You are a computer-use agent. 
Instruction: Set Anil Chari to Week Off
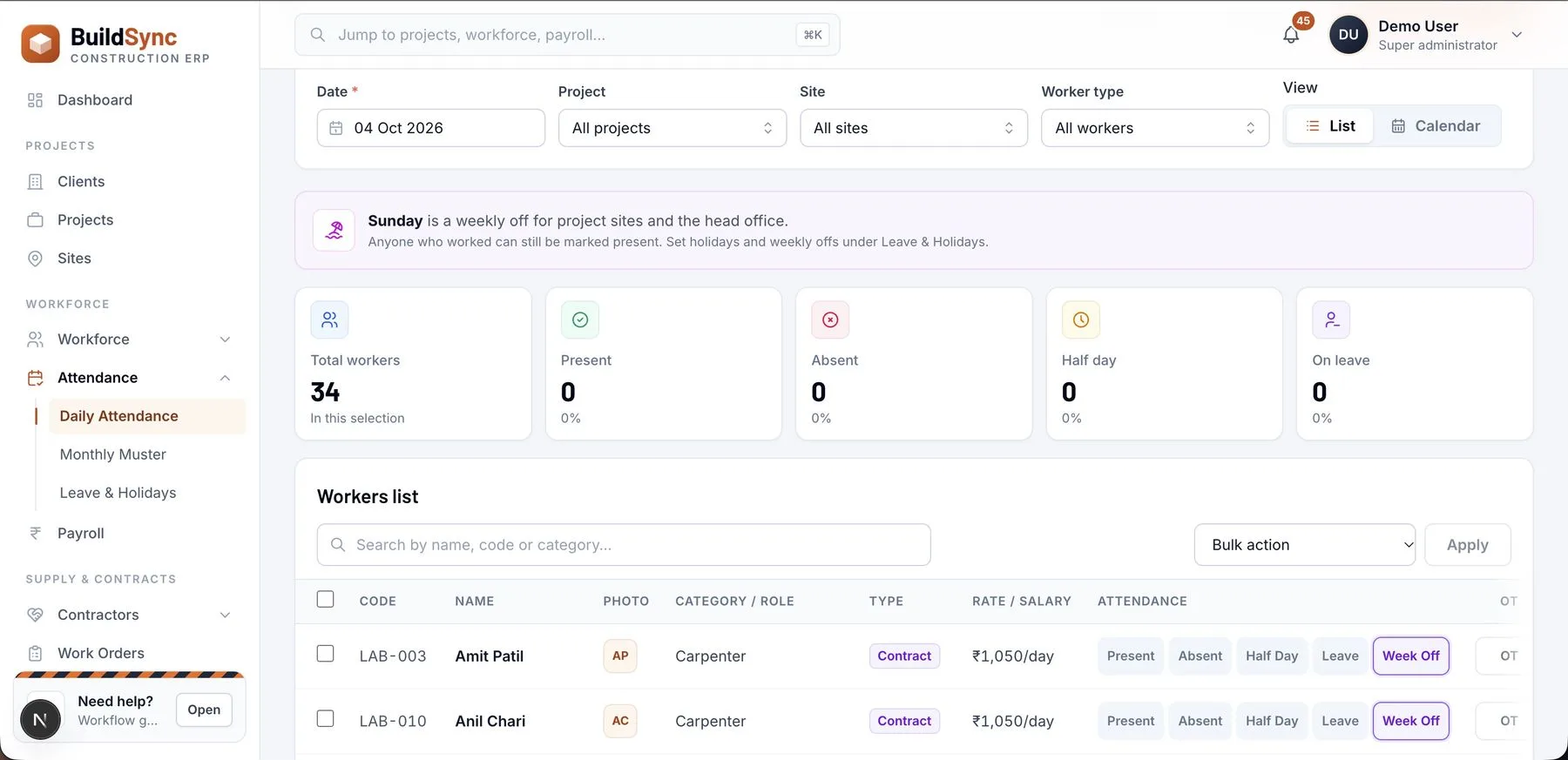tap(1411, 721)
